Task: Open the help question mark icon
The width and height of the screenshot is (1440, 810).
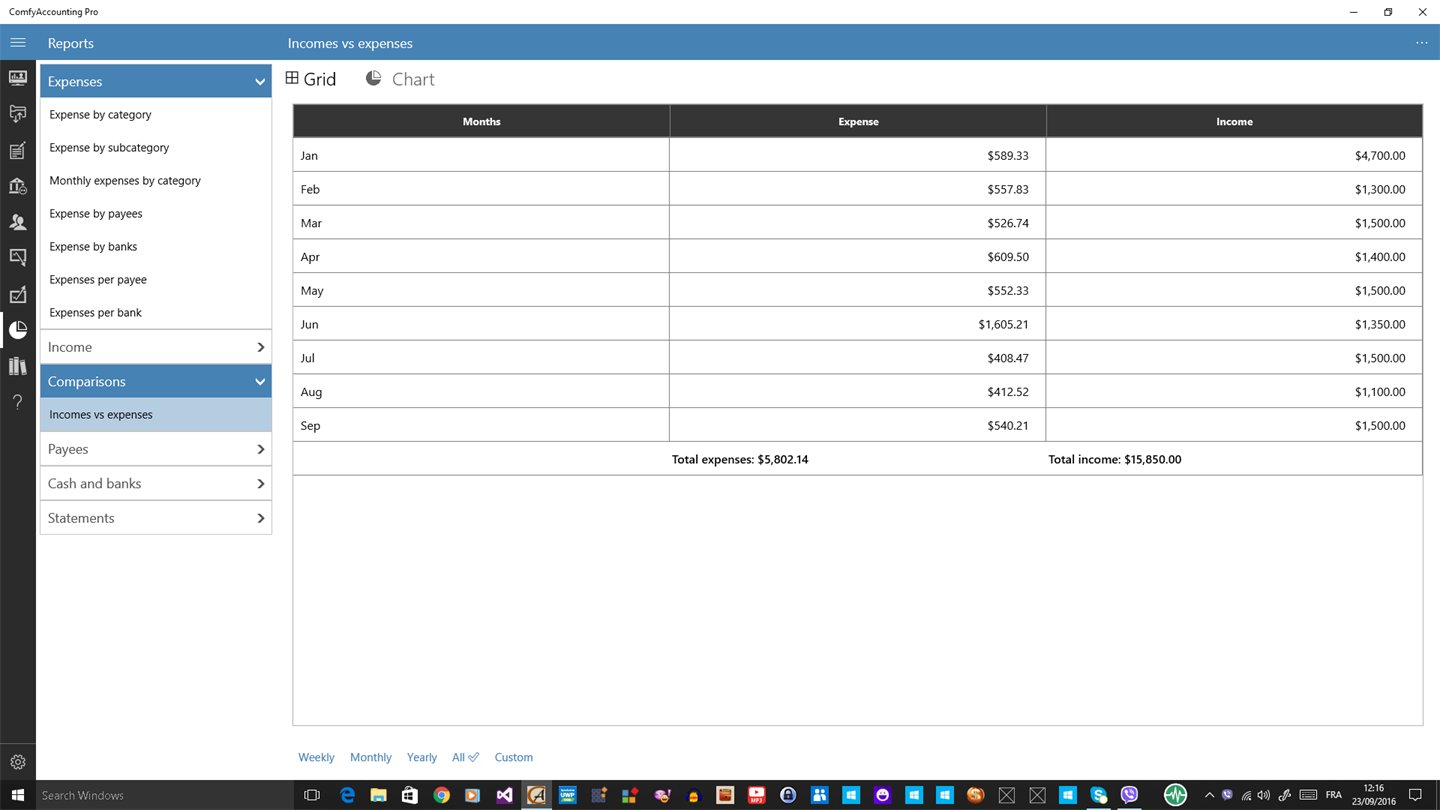Action: 18,402
